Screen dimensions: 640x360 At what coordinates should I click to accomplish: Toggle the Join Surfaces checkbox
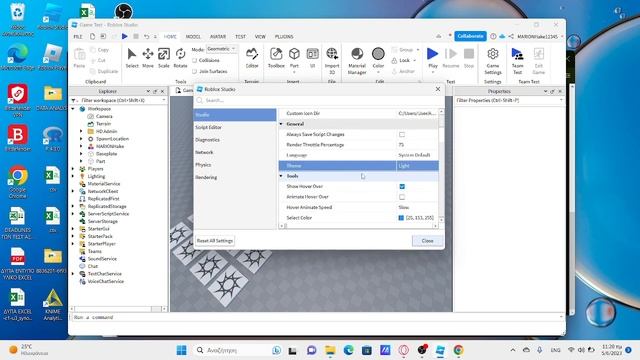click(x=194, y=71)
